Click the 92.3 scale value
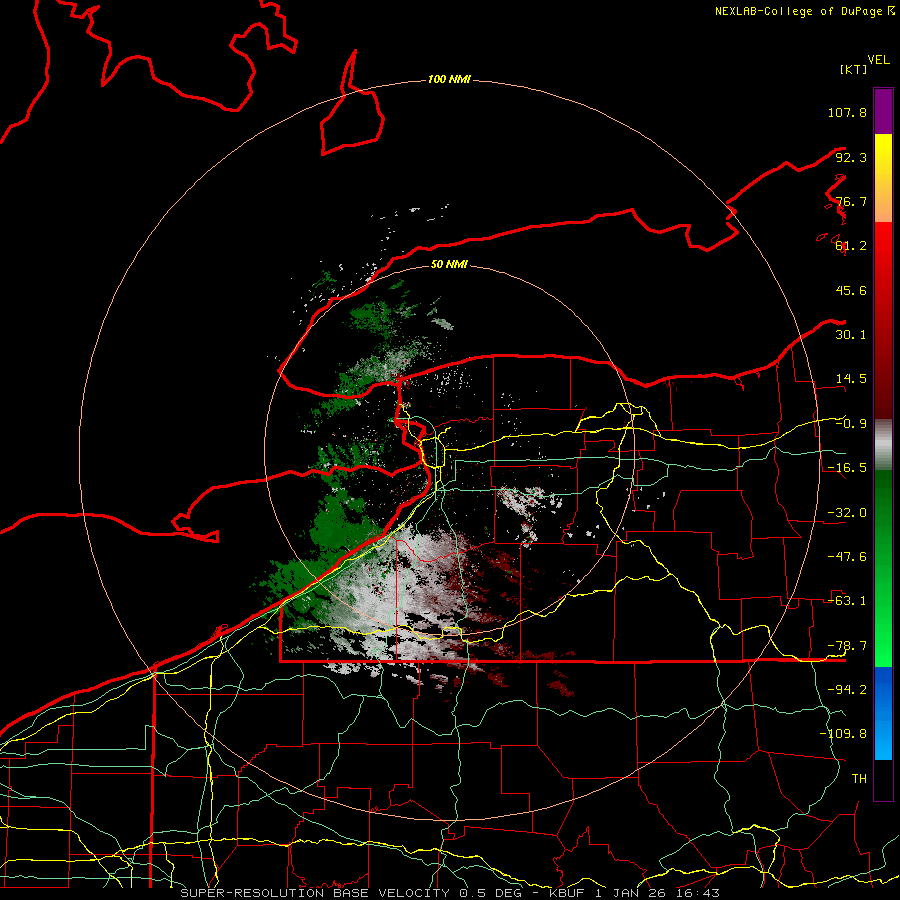The image size is (900, 900). coord(851,157)
